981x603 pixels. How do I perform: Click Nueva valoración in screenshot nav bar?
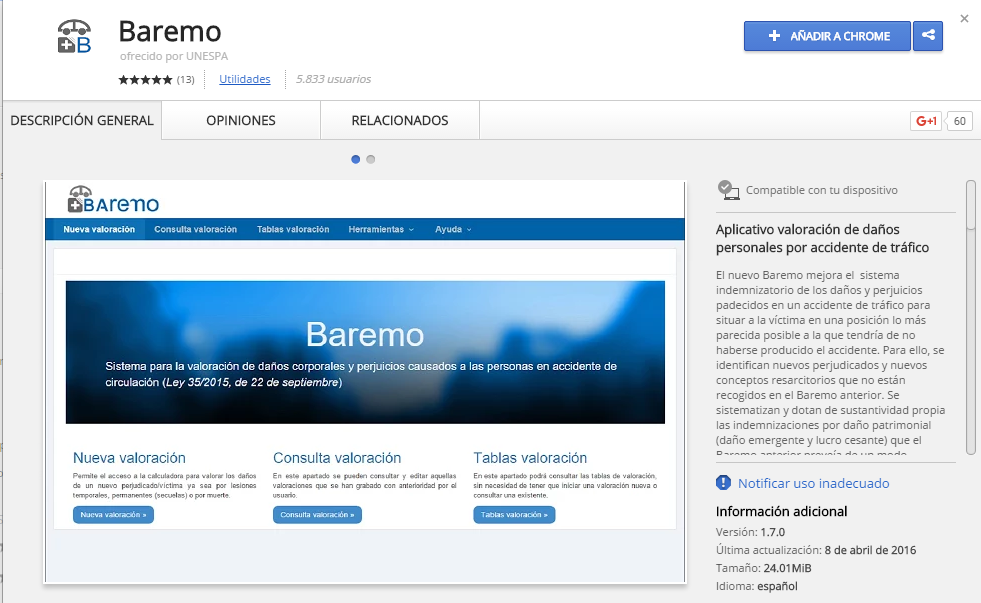[99, 229]
